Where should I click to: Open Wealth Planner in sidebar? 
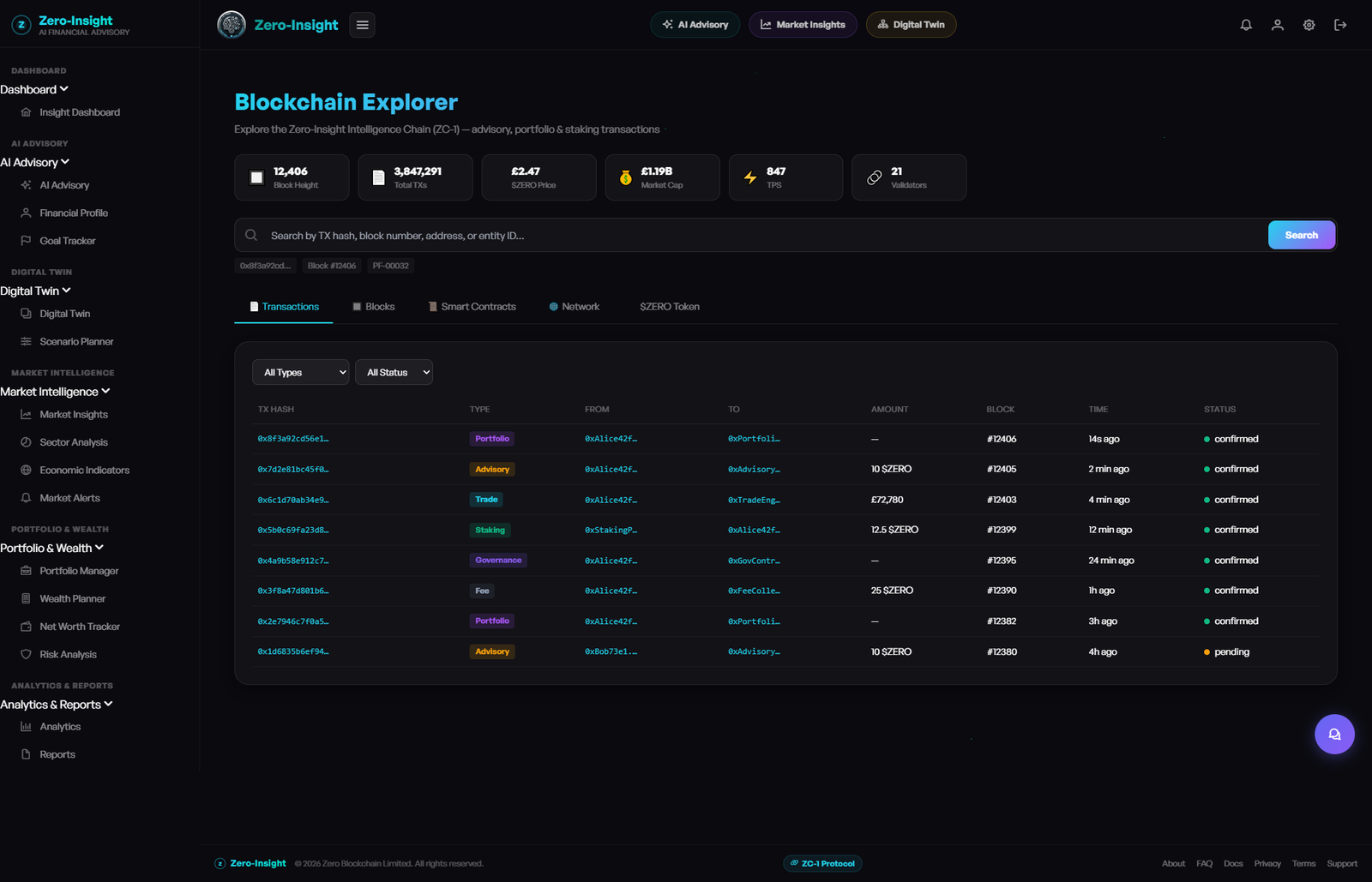(x=72, y=599)
